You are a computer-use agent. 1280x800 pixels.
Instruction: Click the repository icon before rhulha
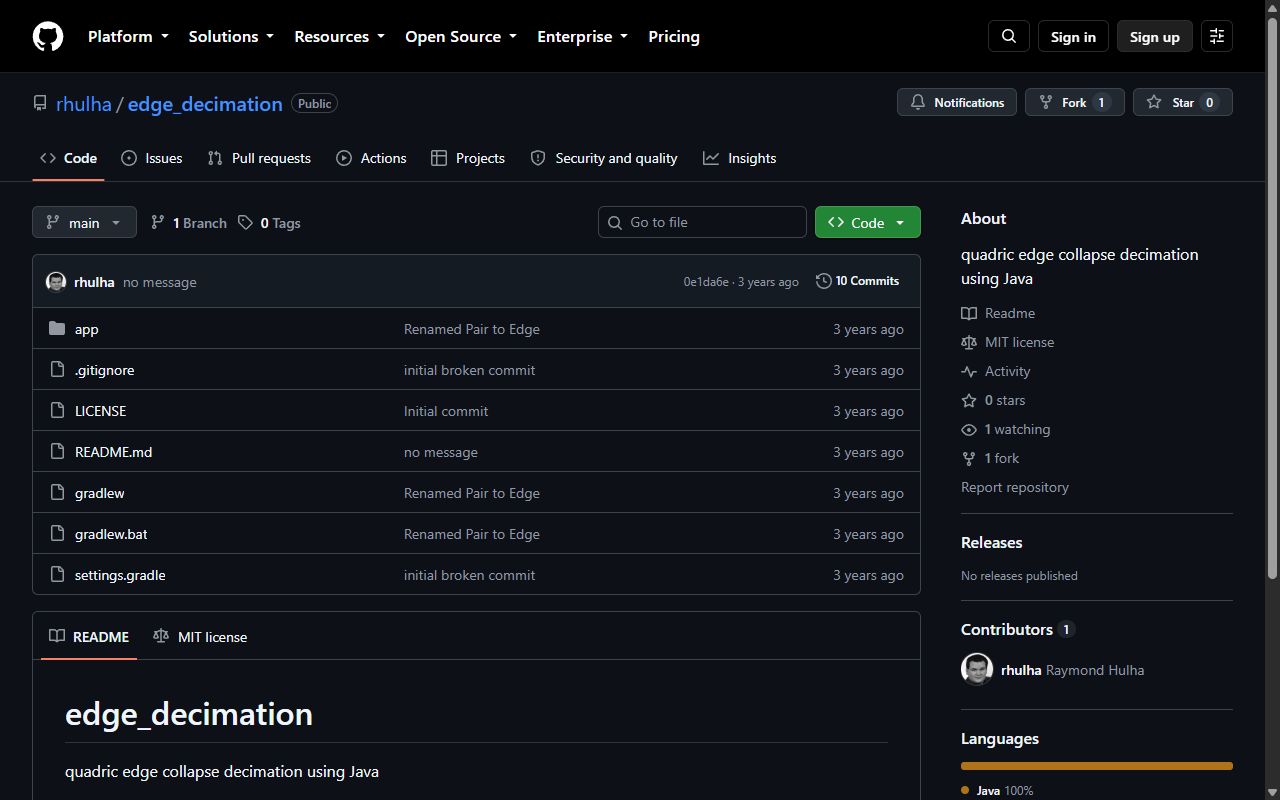pyautogui.click(x=40, y=103)
